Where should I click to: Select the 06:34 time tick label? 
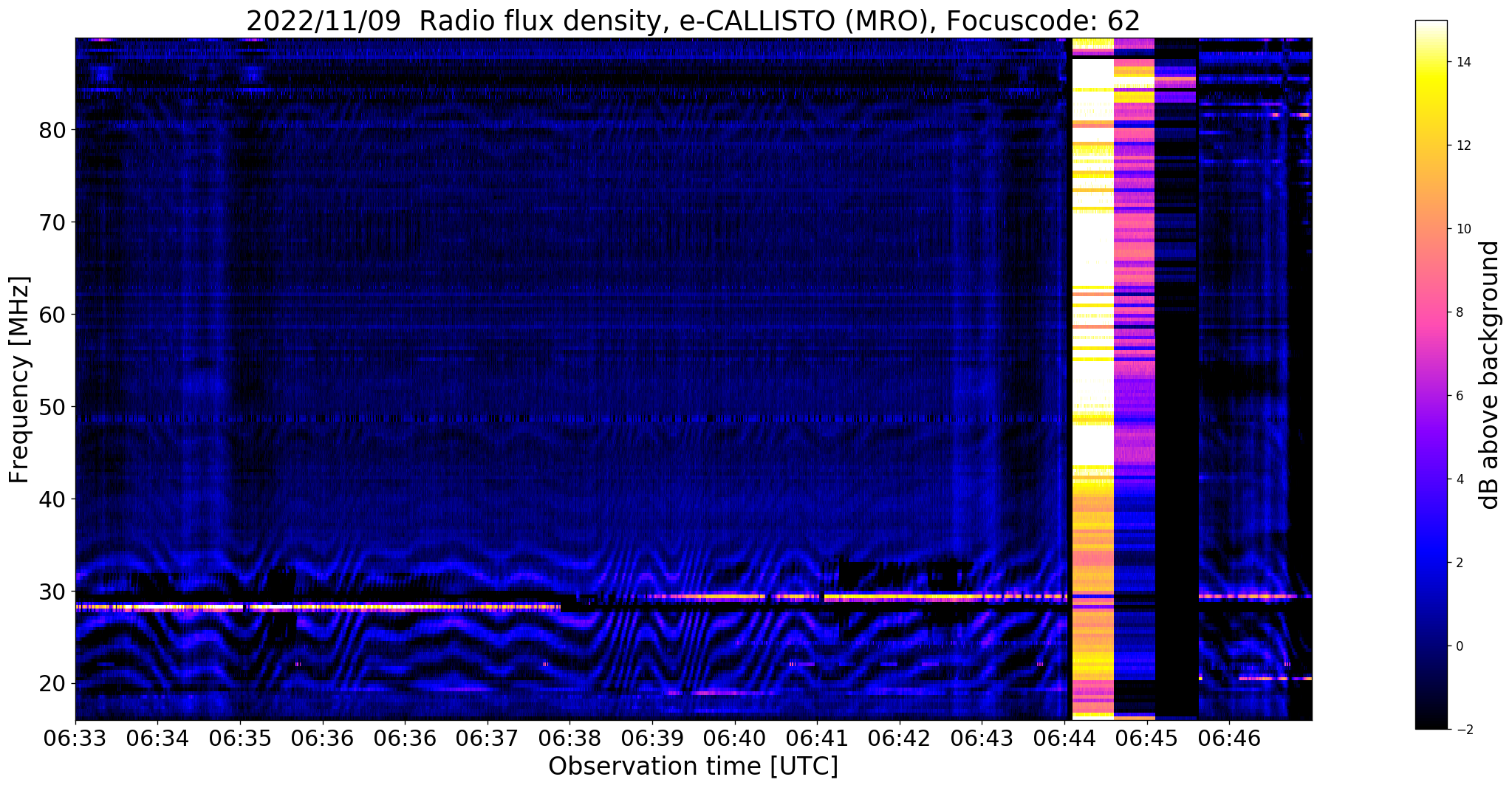pos(157,739)
